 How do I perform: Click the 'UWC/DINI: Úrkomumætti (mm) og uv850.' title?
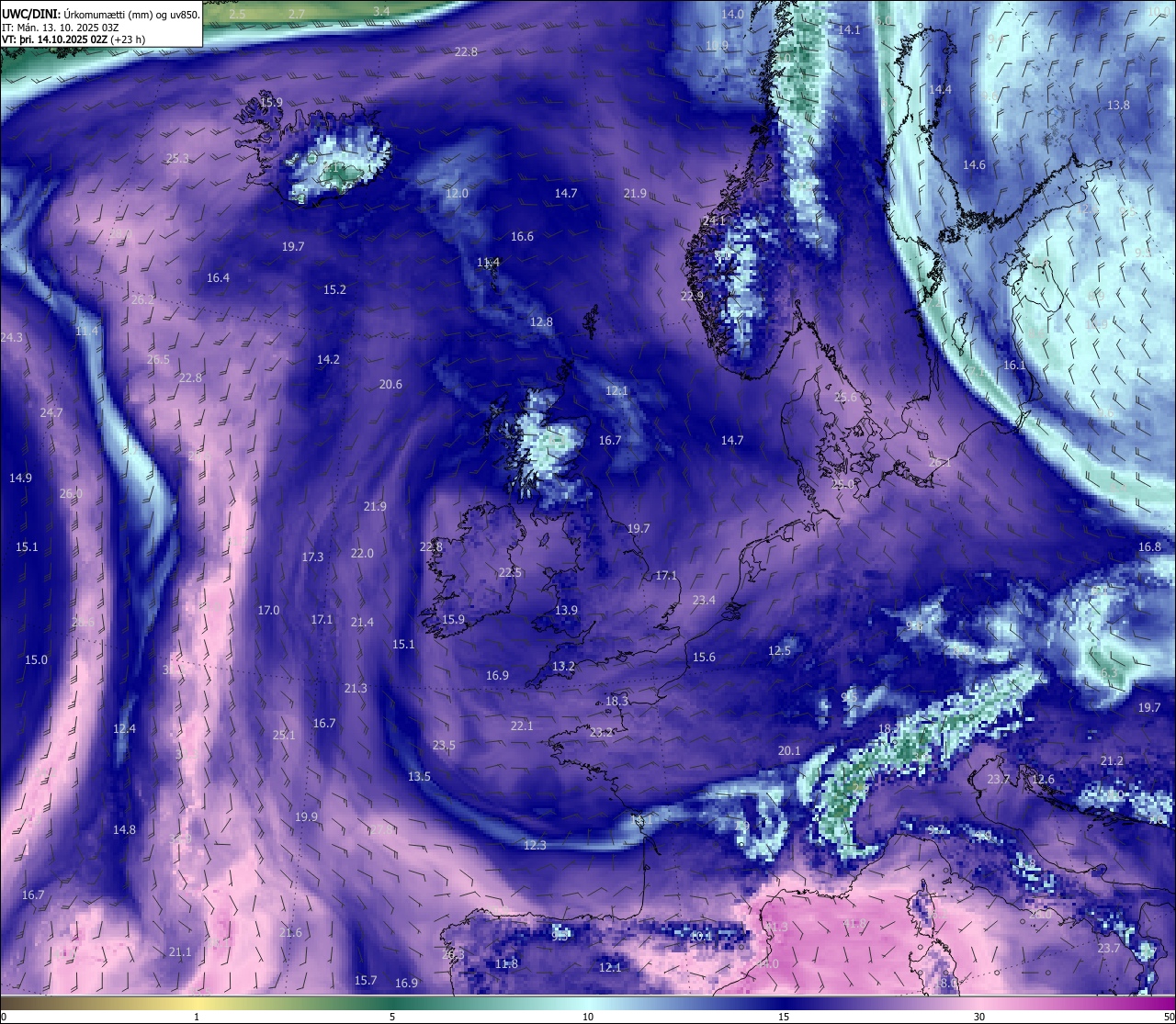101,14
